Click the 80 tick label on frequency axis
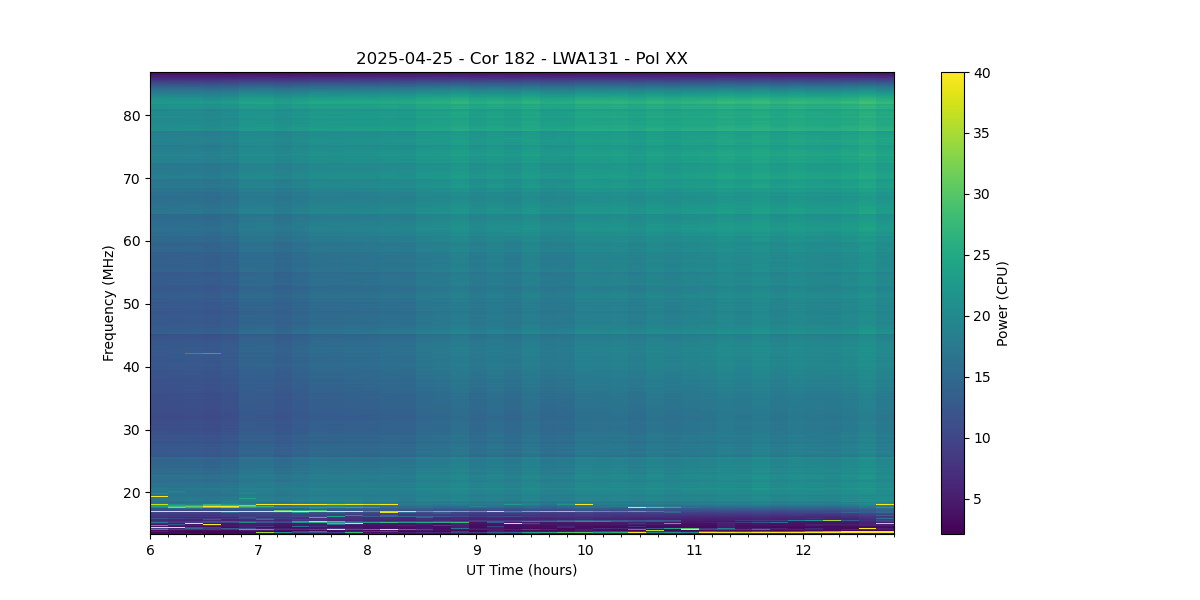 coord(130,116)
